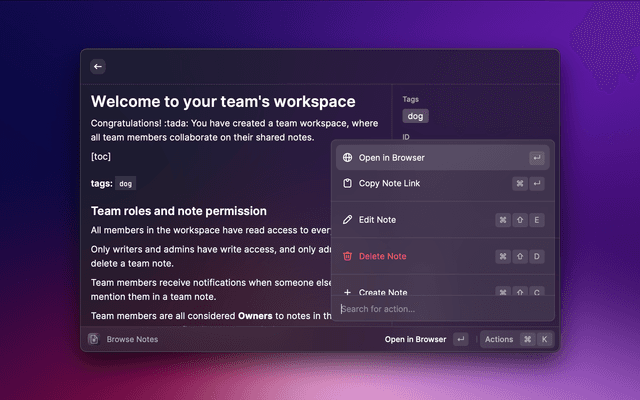
Task: Click the Team roles and note permission heading
Action: point(178,211)
